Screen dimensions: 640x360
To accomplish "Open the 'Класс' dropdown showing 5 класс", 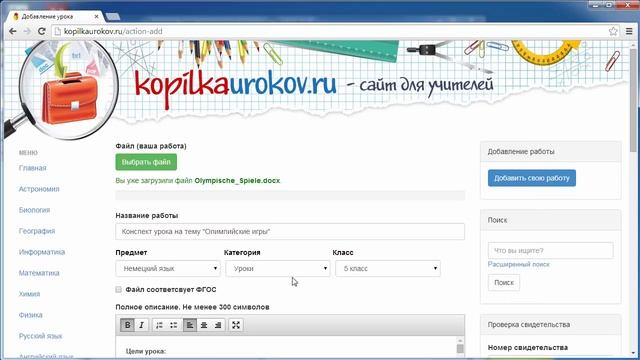I will [x=388, y=269].
